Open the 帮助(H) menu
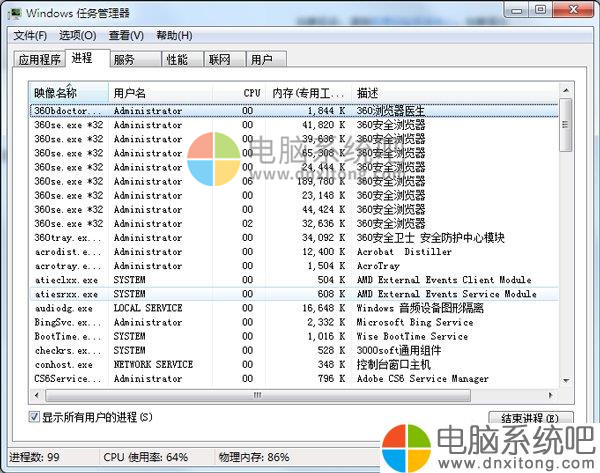The height and width of the screenshot is (473, 600). coord(173,36)
